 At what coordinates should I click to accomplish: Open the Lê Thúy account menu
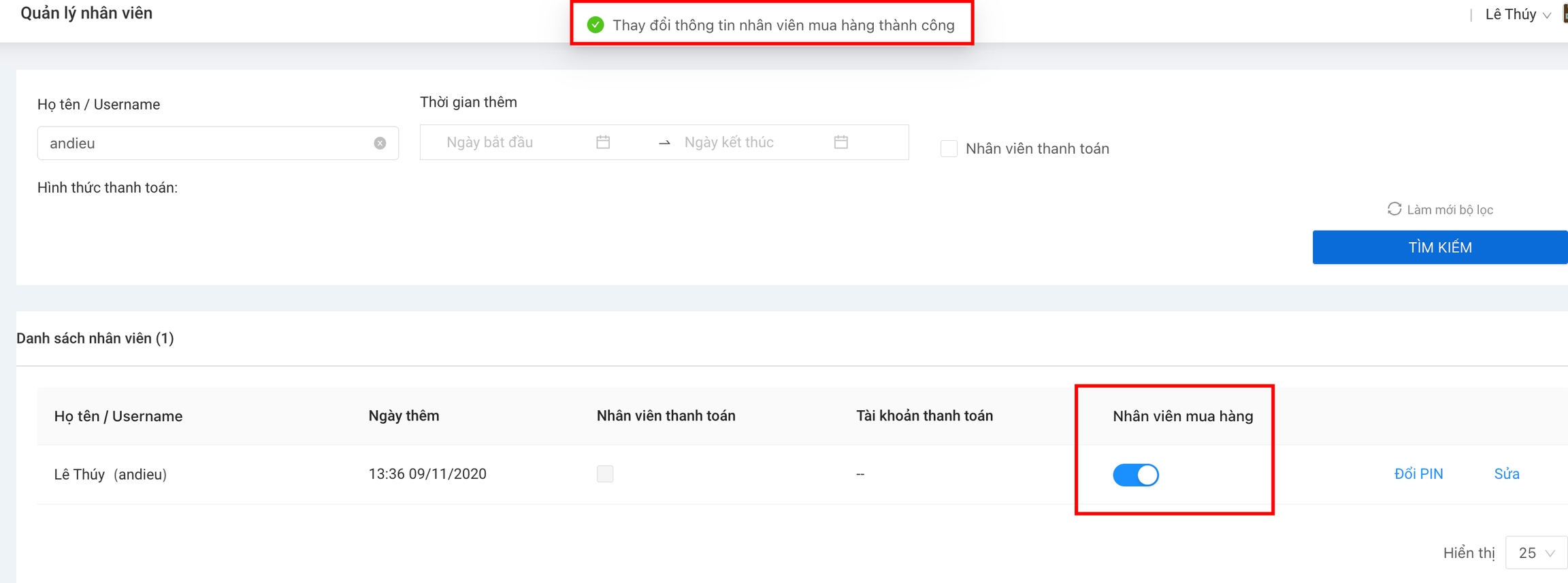[1517, 14]
